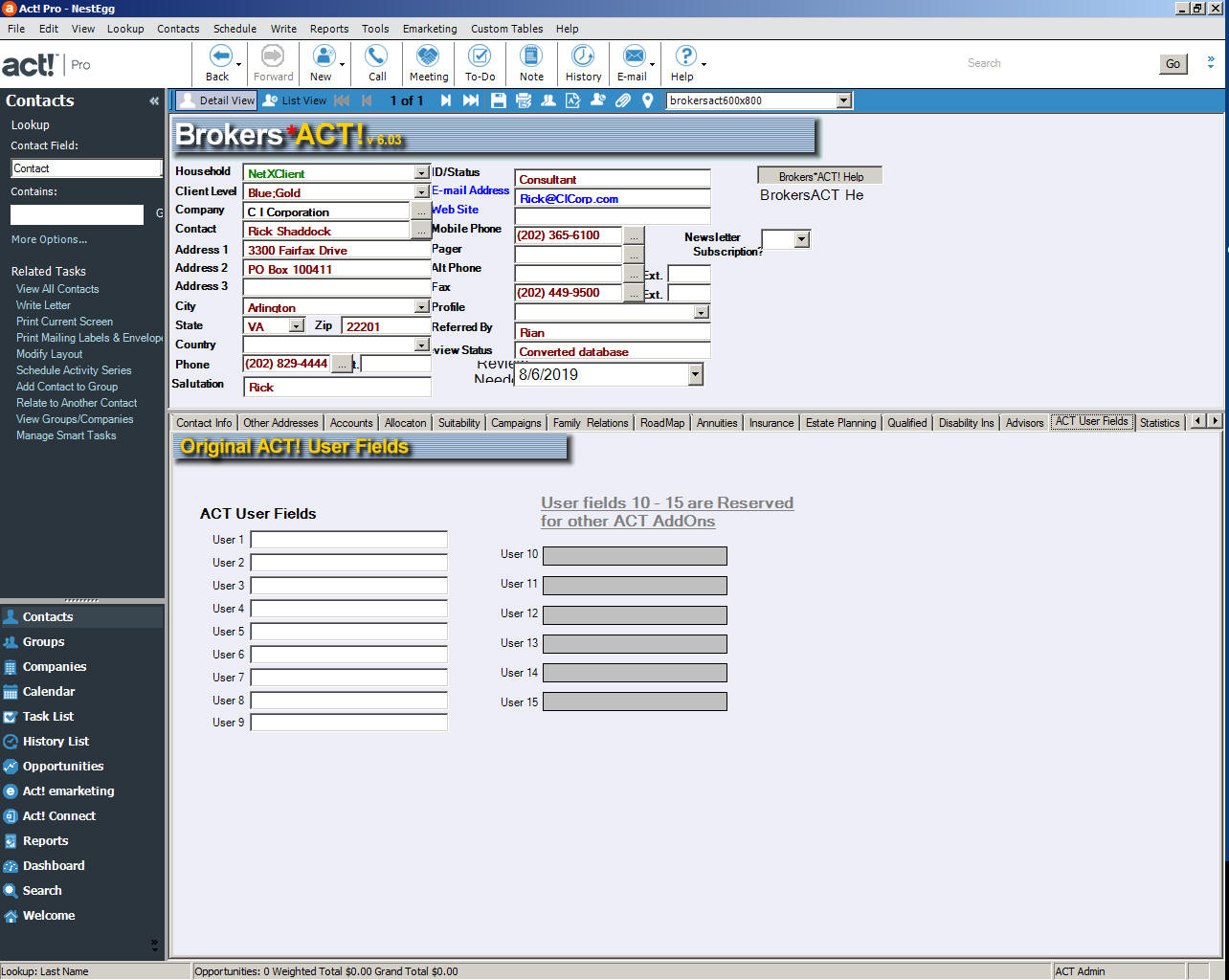The height and width of the screenshot is (980, 1229).
Task: Open Act! Connect in navigation bar
Action: pos(59,816)
